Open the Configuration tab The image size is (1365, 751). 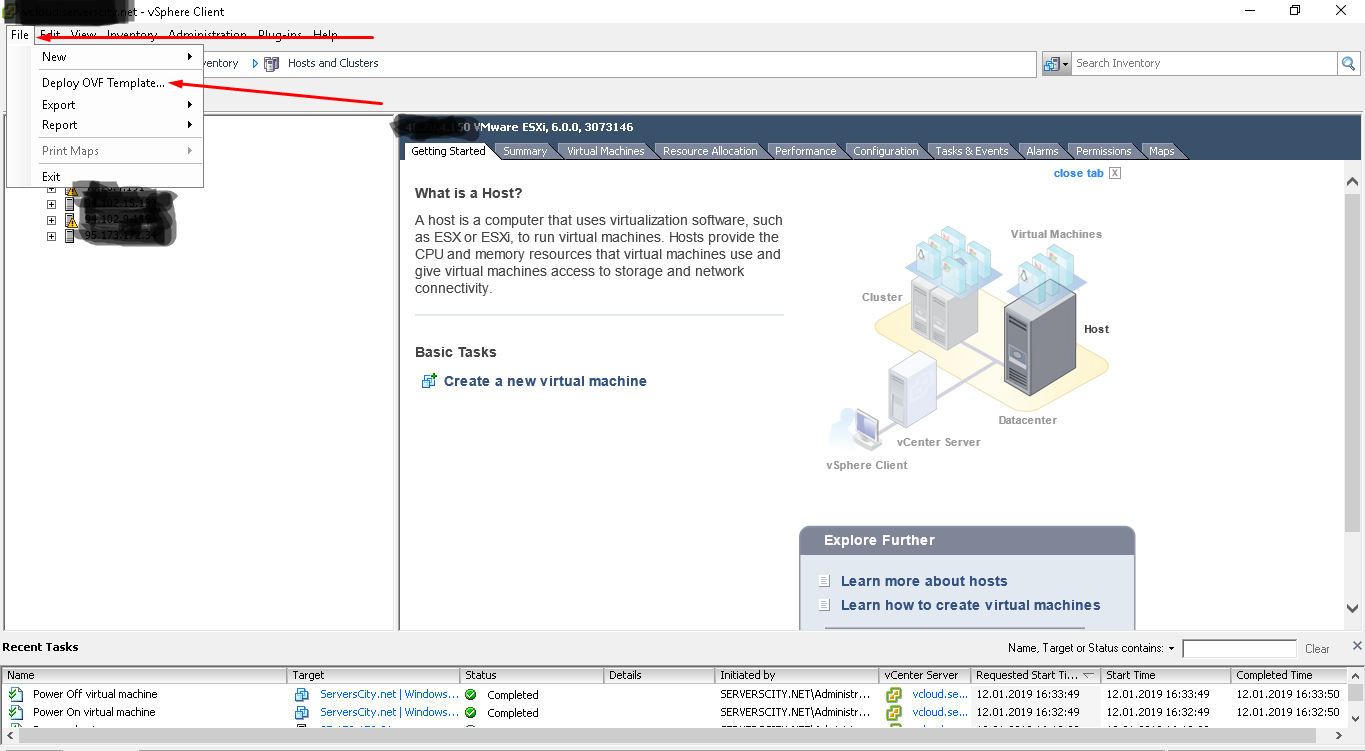(x=885, y=151)
